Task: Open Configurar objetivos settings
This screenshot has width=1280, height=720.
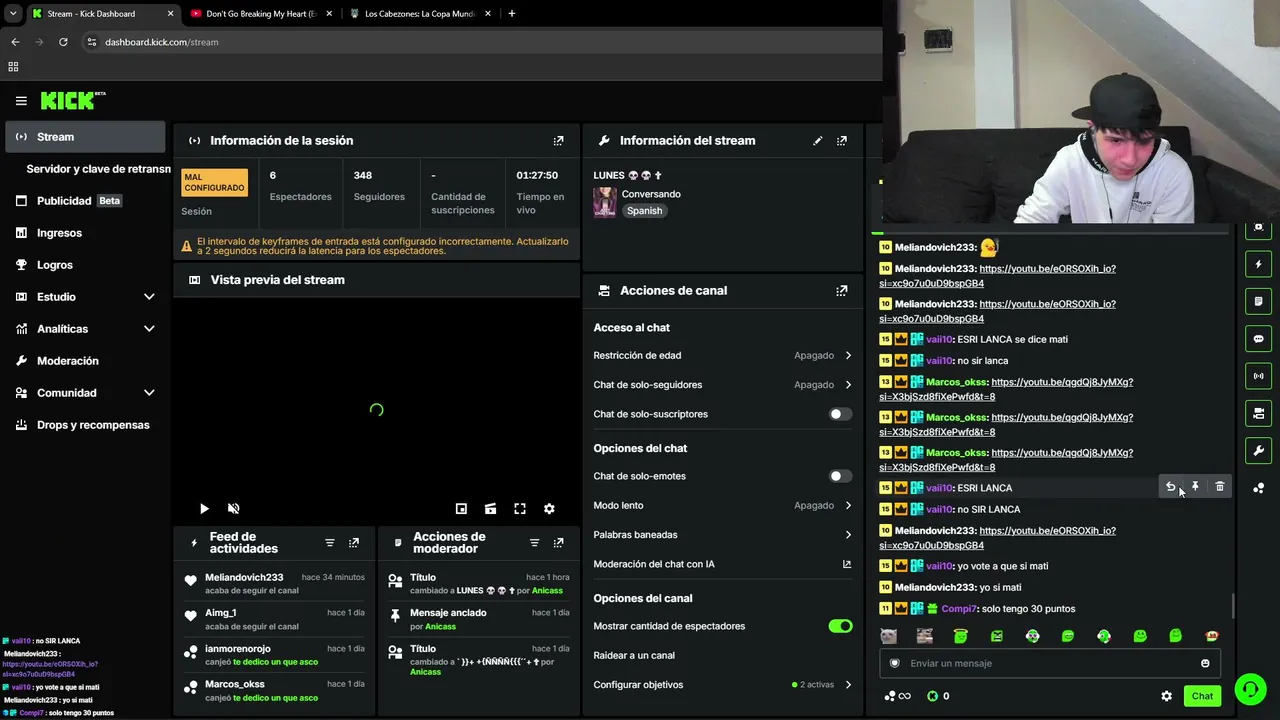Action: tap(722, 685)
